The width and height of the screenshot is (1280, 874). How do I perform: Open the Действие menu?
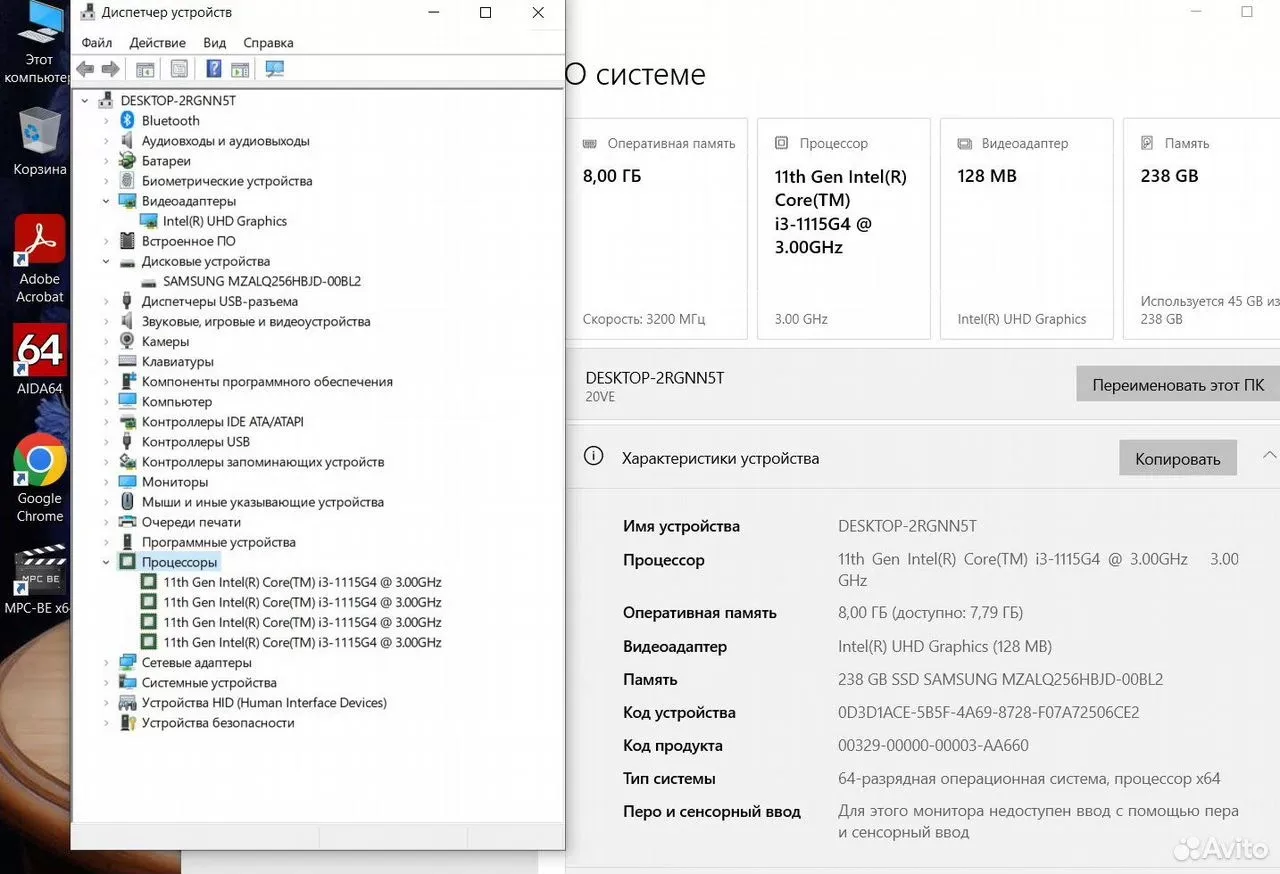pyautogui.click(x=157, y=43)
